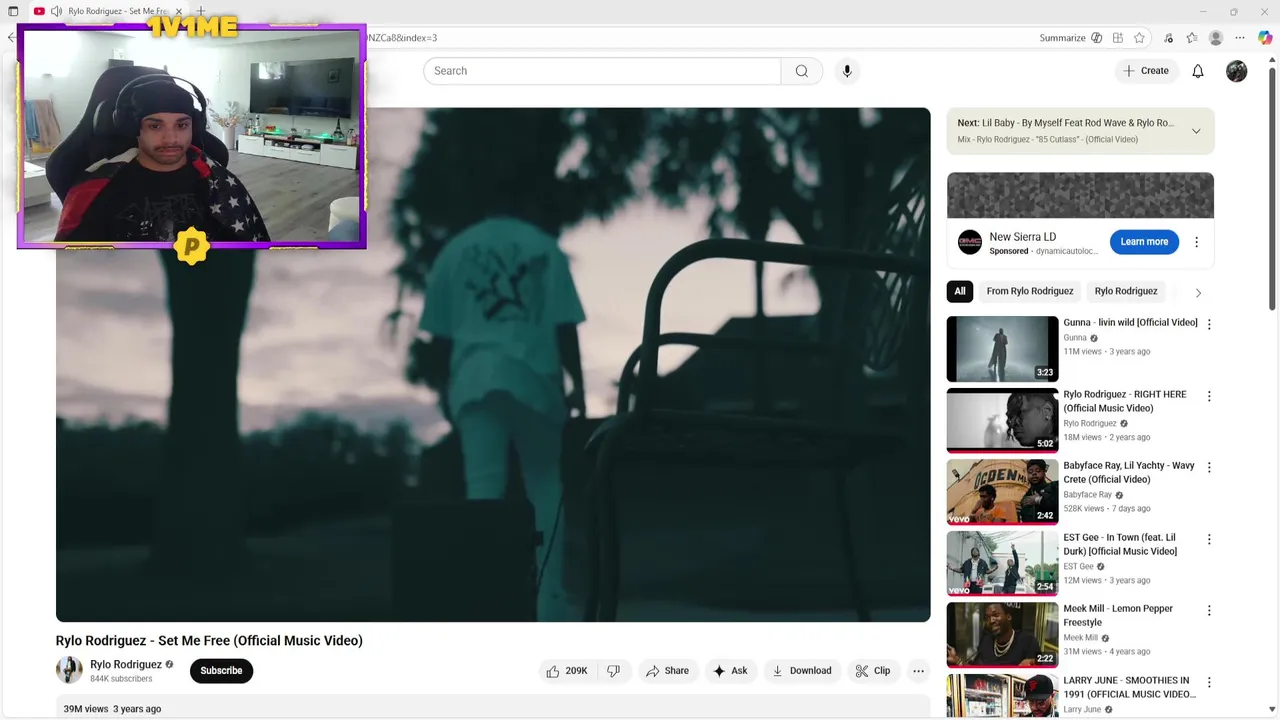Open Rylo Rodriguez channel avatar
Image resolution: width=1280 pixels, height=720 pixels.
pos(69,670)
